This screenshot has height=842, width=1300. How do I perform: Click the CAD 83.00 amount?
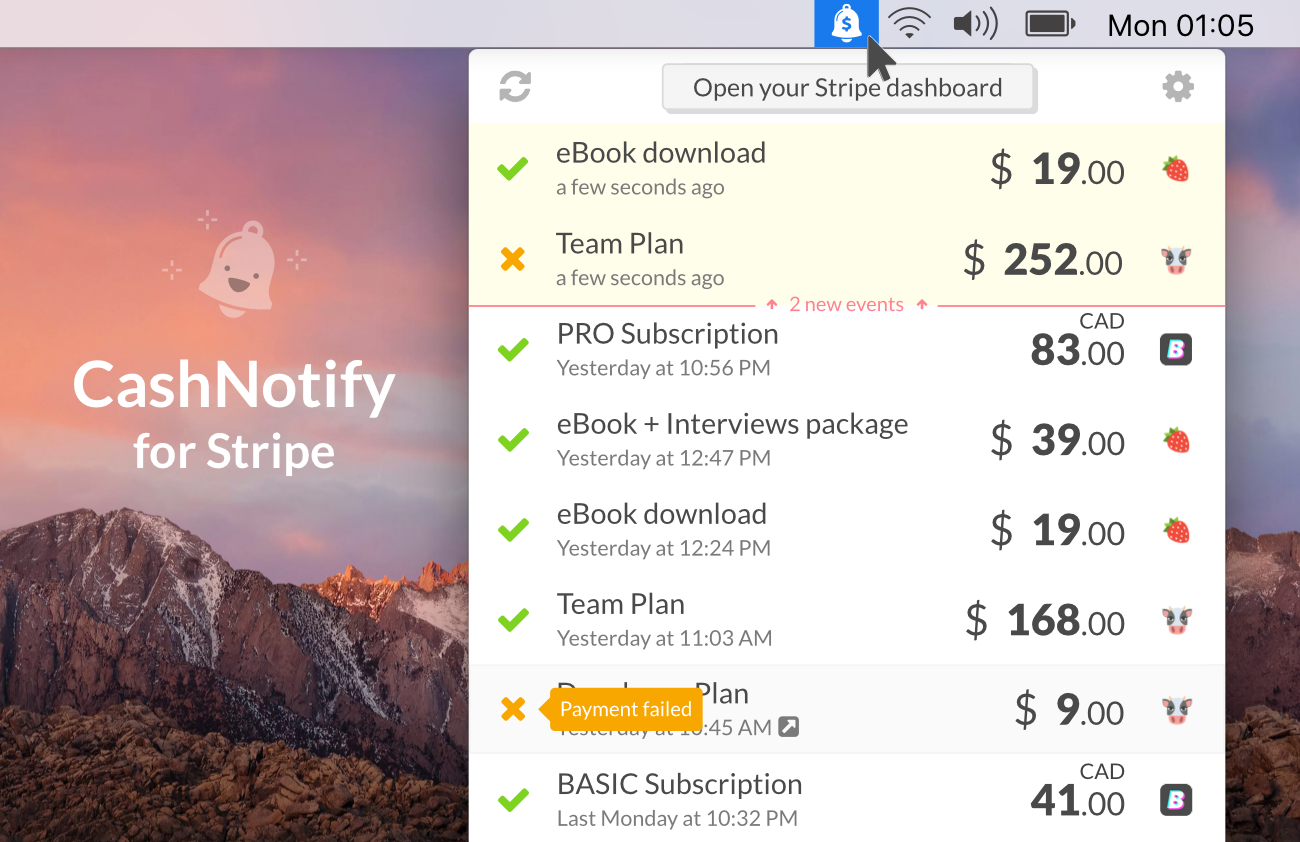click(1078, 341)
